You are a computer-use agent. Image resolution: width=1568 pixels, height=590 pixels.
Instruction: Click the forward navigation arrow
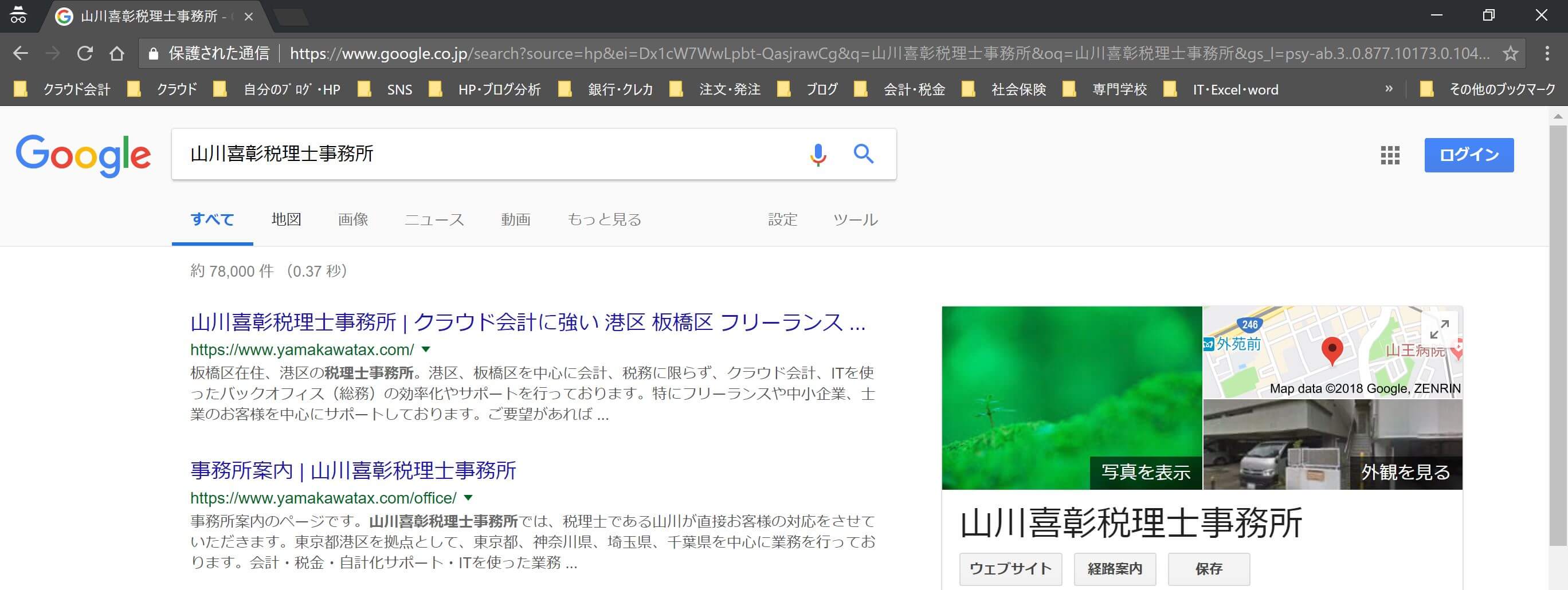point(53,53)
